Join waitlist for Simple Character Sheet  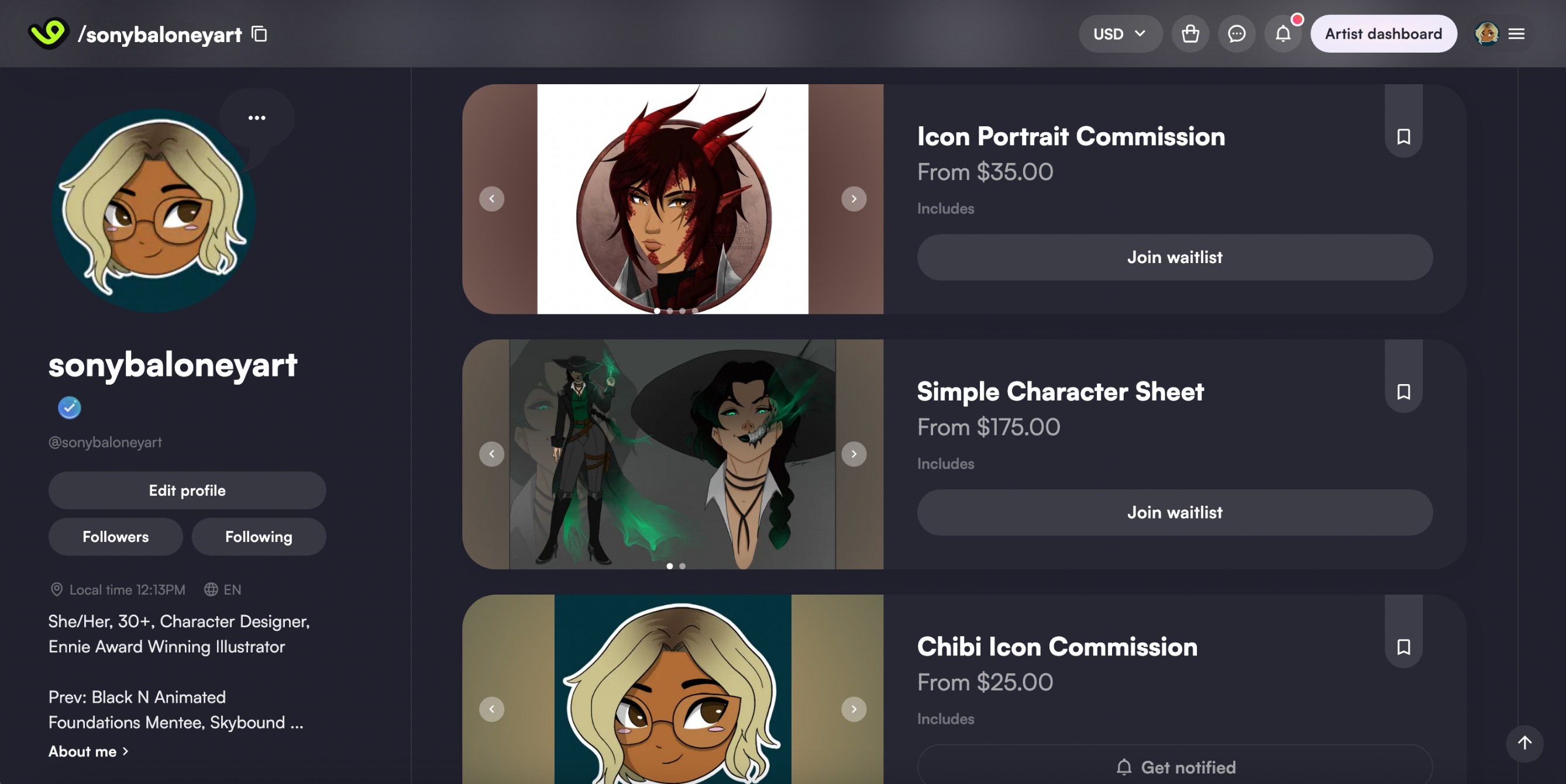(x=1175, y=512)
